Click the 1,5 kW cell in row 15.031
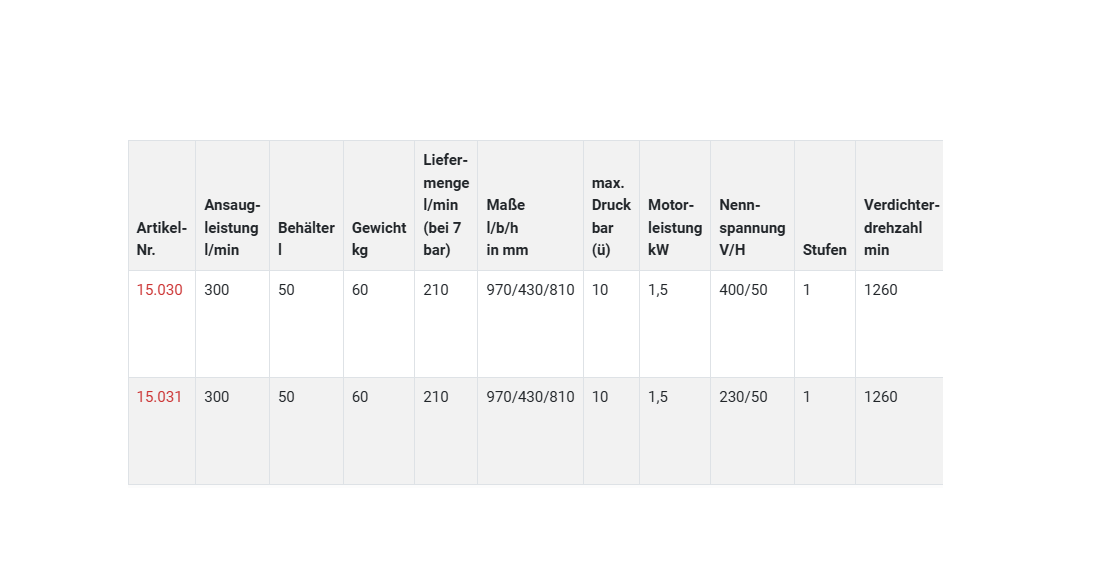This screenshot has height=583, width=1115. pos(658,397)
